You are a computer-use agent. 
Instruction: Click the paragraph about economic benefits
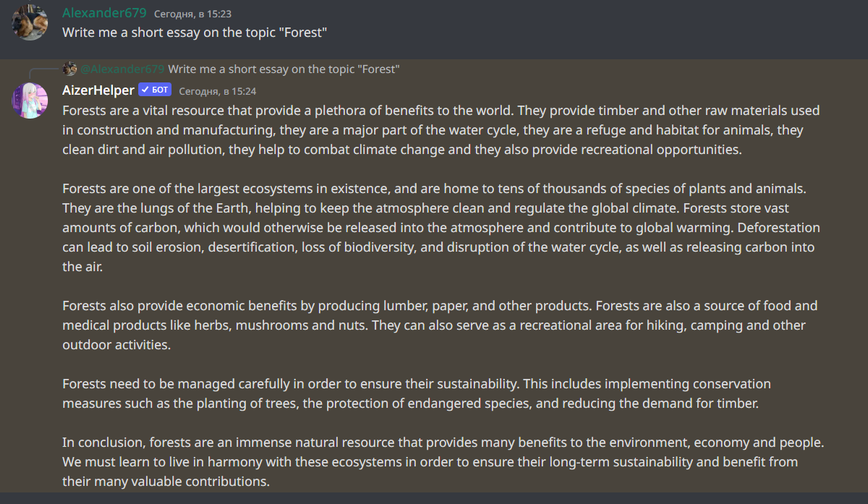[440, 325]
